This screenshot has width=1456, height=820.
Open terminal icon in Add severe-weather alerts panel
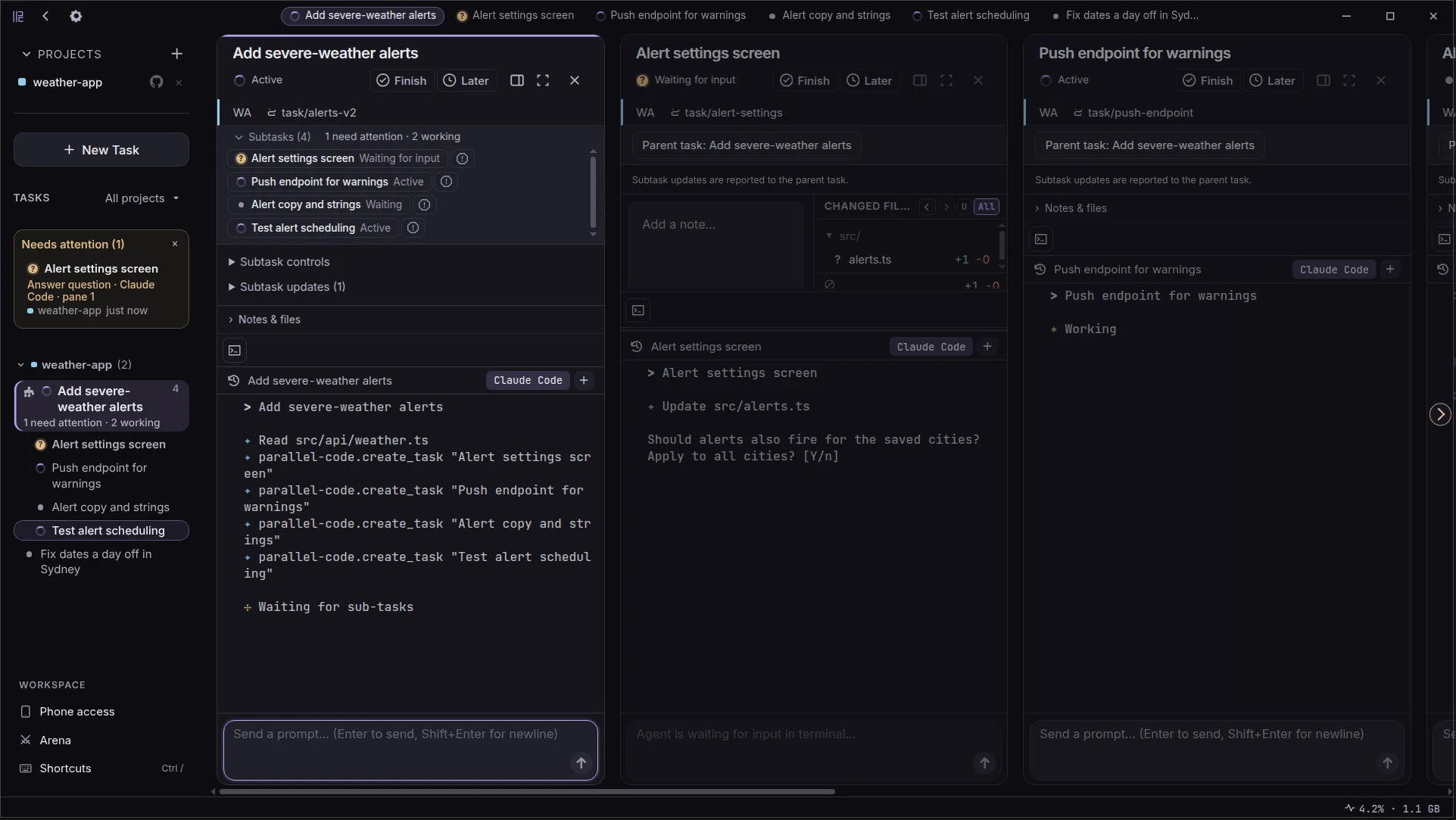235,351
